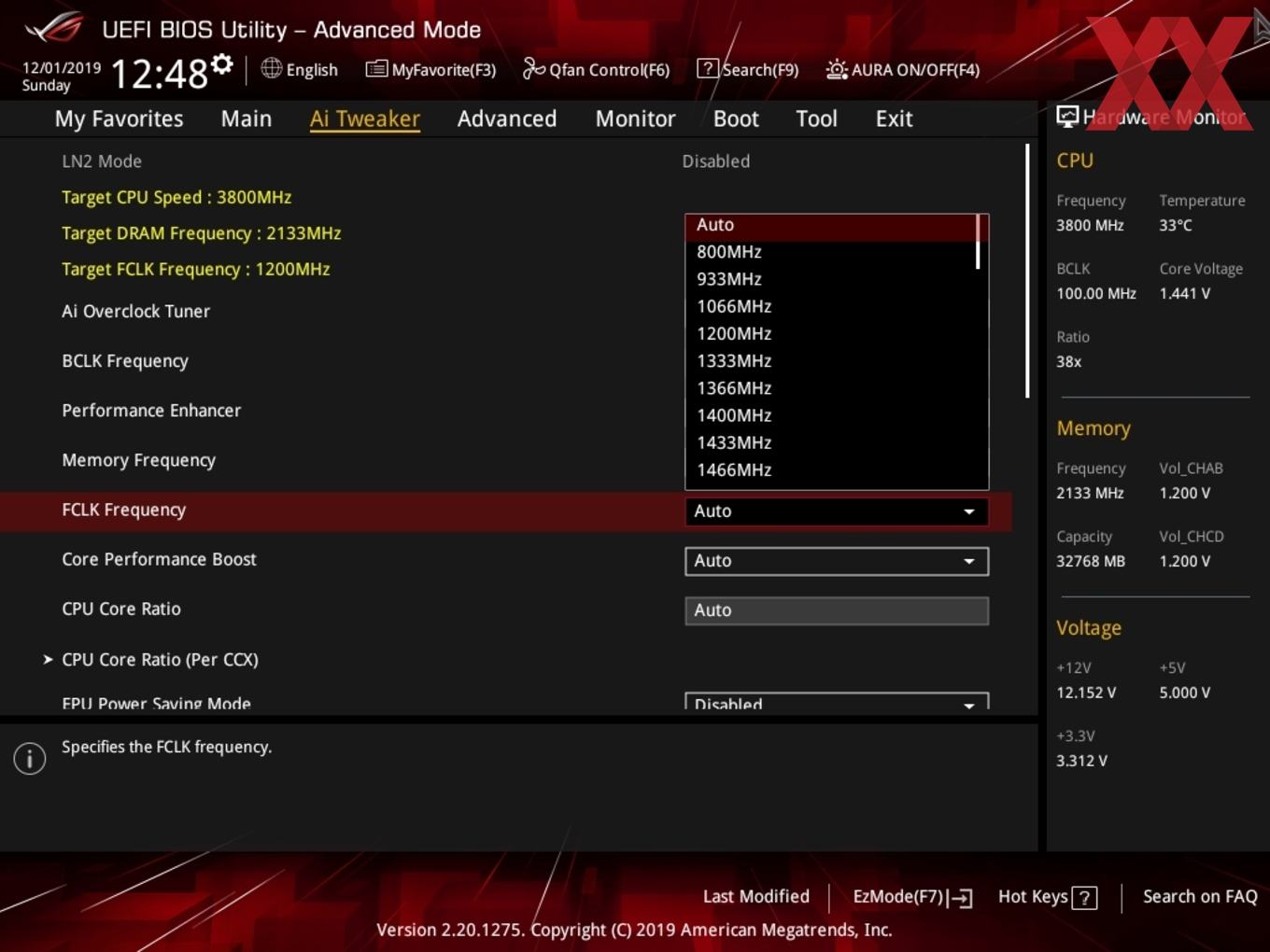This screenshot has width=1270, height=952.
Task: Open the Boot tab
Action: pos(736,119)
